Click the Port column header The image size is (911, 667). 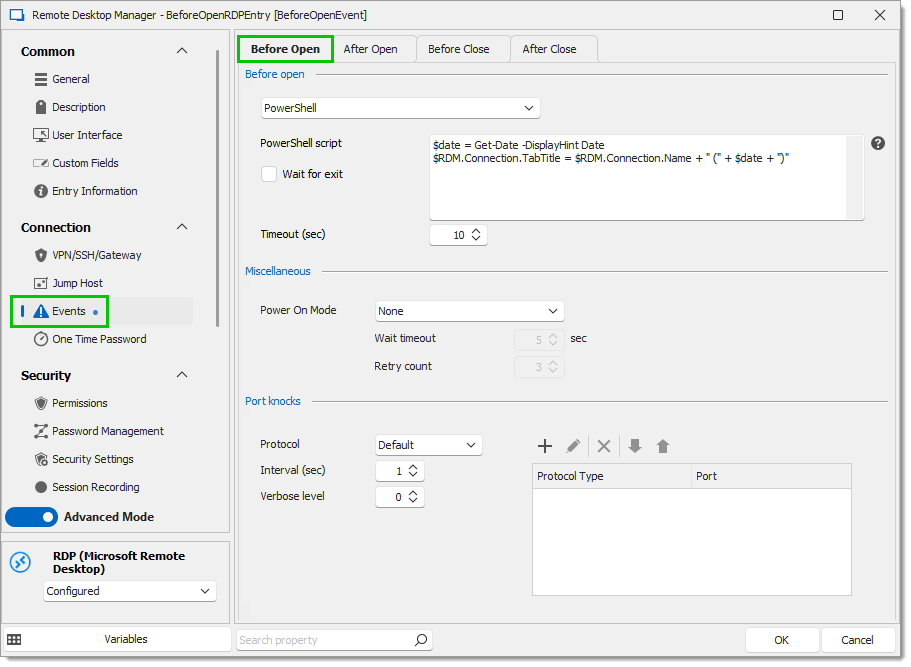(771, 476)
